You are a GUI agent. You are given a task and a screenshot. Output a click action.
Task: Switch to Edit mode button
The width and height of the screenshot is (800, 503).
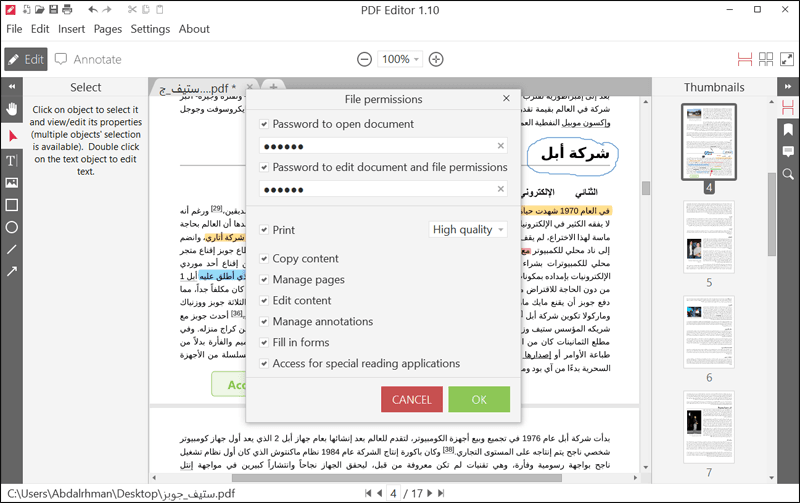pos(26,59)
